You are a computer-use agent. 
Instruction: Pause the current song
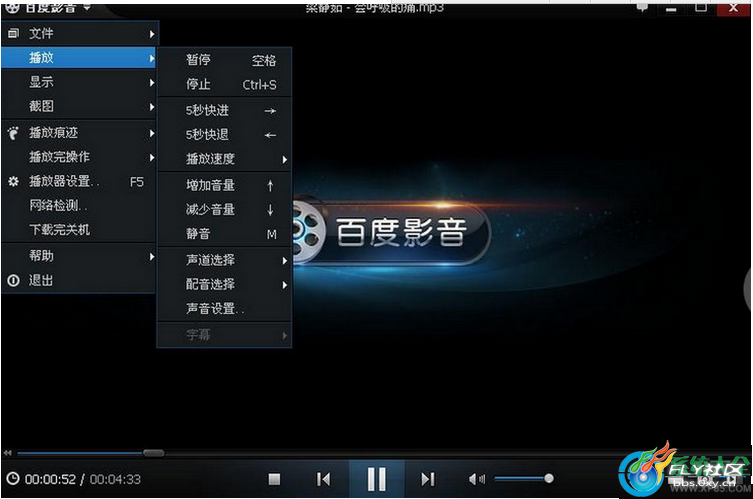tap(376, 479)
